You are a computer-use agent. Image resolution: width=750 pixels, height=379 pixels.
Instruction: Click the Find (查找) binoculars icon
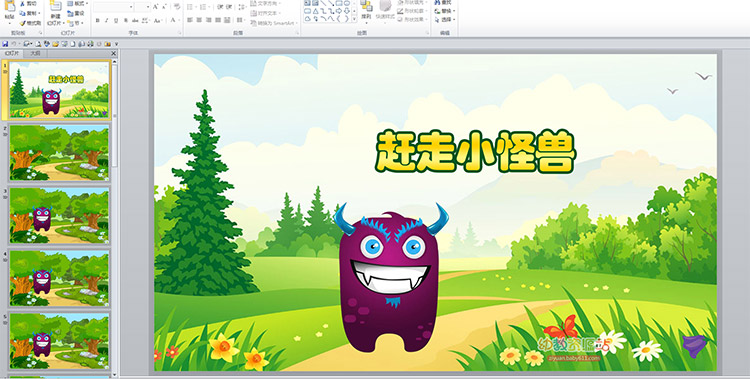437,2
